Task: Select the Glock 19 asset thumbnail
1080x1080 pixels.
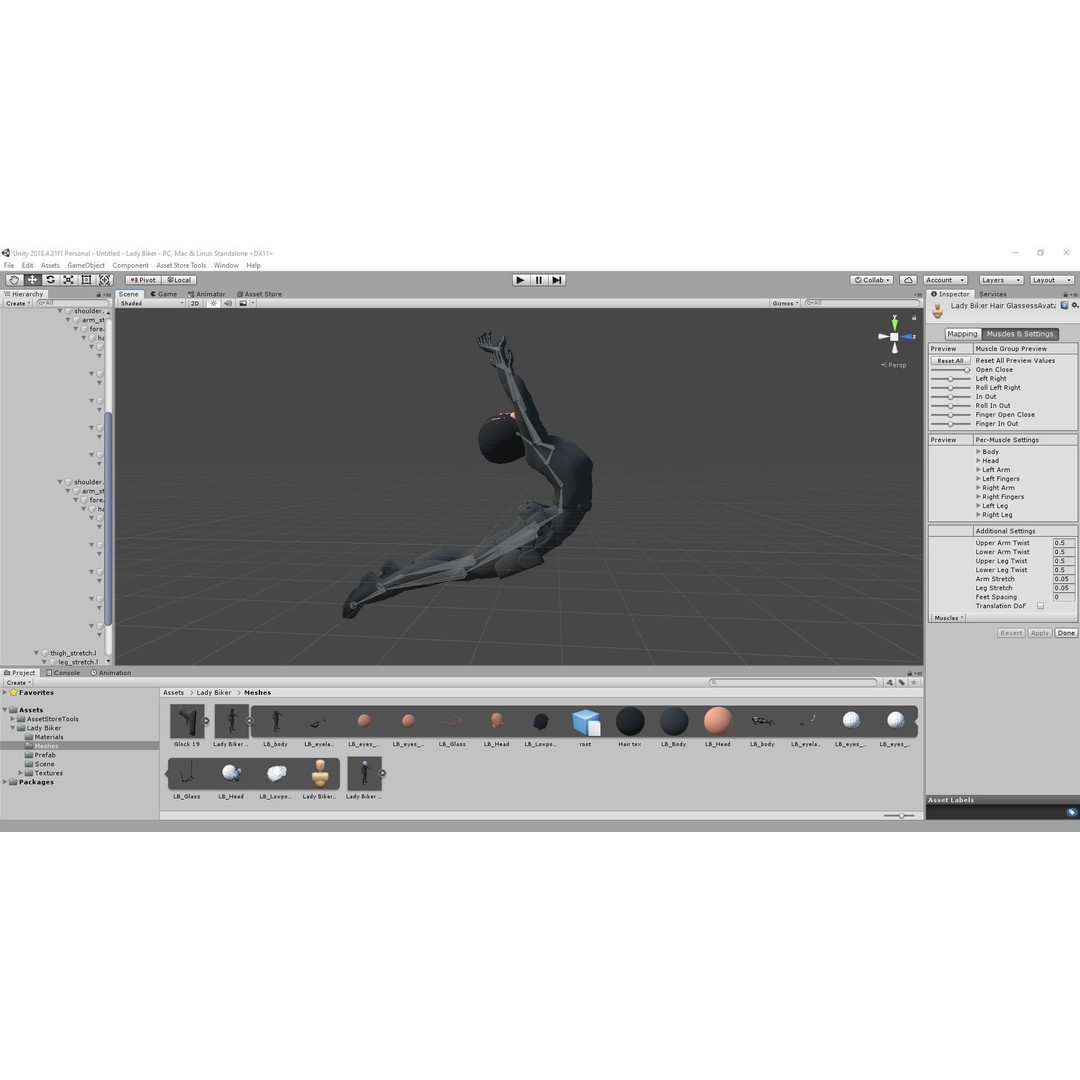Action: coord(187,721)
